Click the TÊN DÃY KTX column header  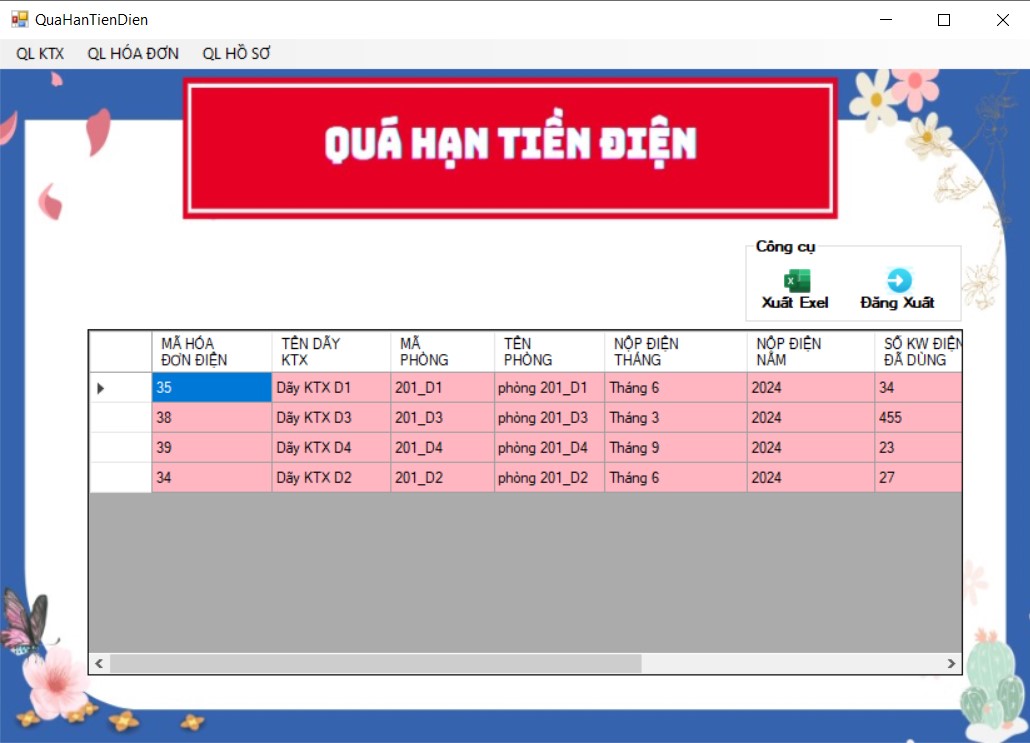coord(331,351)
